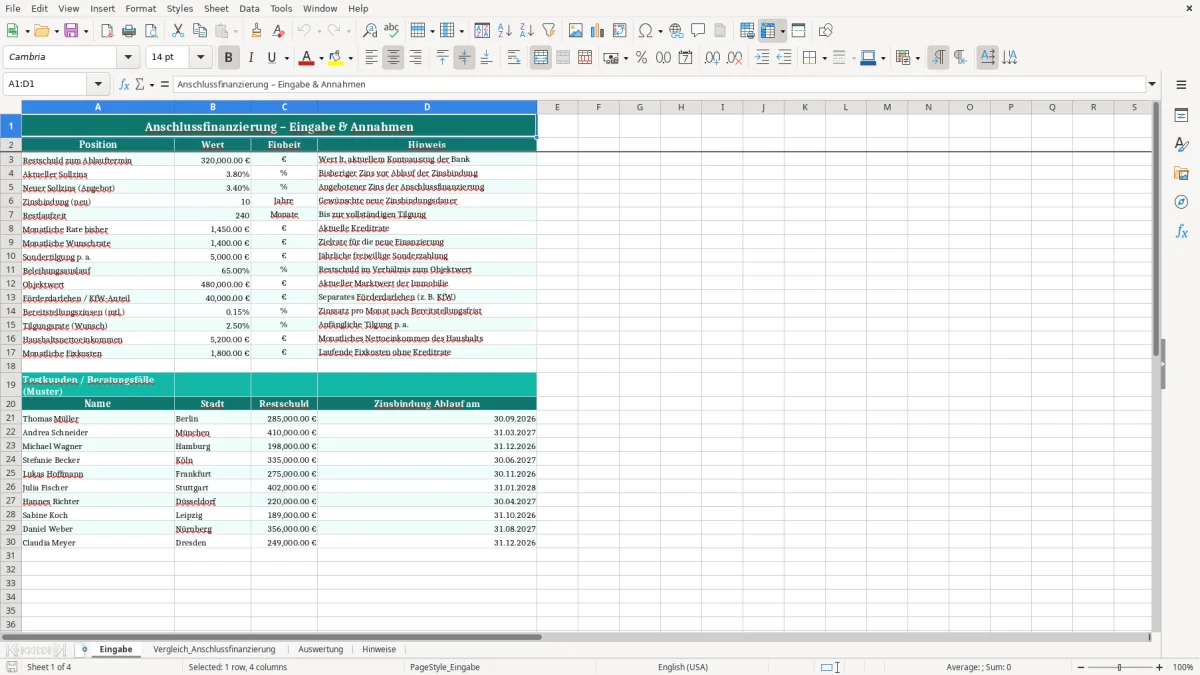Open the Format menu
1200x675 pixels.
[140, 8]
